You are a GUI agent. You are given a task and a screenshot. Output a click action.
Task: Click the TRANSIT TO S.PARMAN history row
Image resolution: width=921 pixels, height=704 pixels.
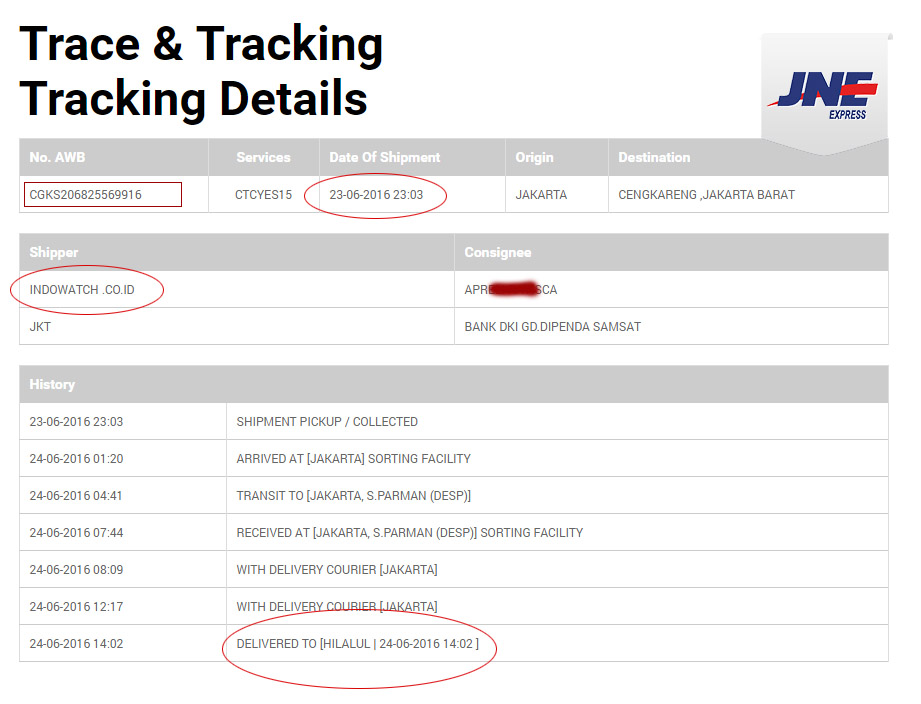[x=353, y=496]
